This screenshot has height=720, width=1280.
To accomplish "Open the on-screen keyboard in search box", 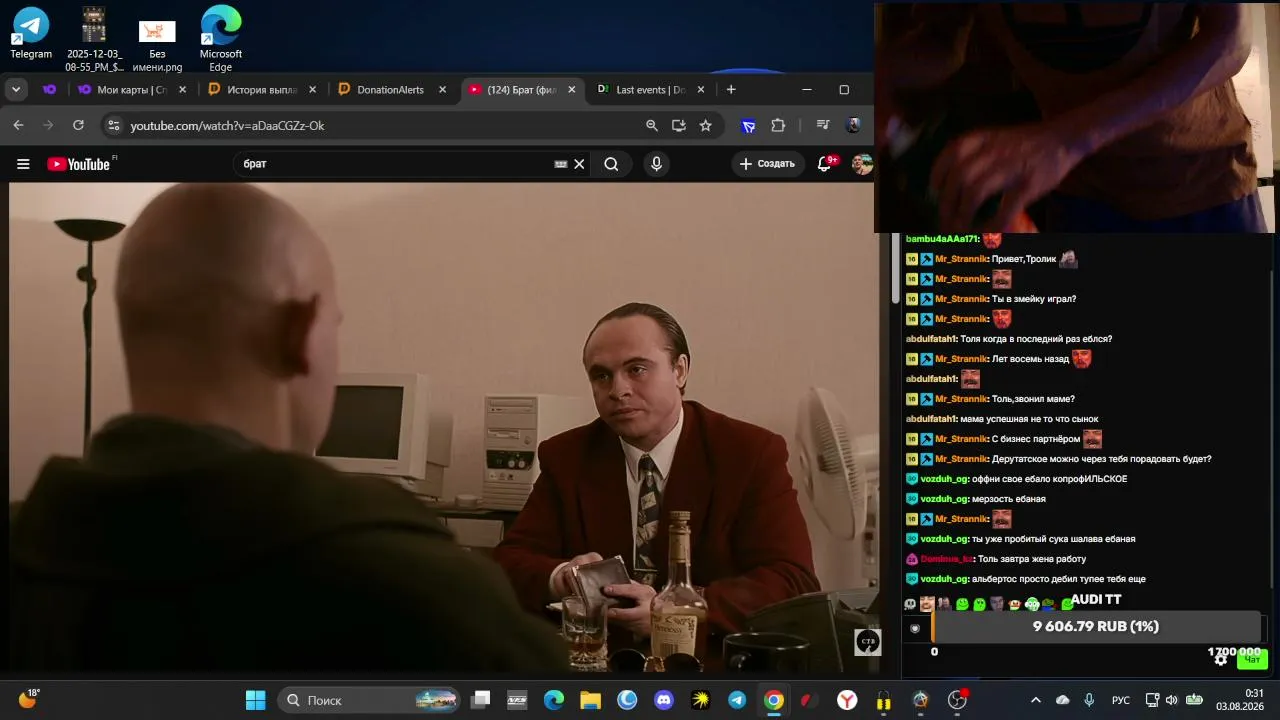I will point(561,164).
